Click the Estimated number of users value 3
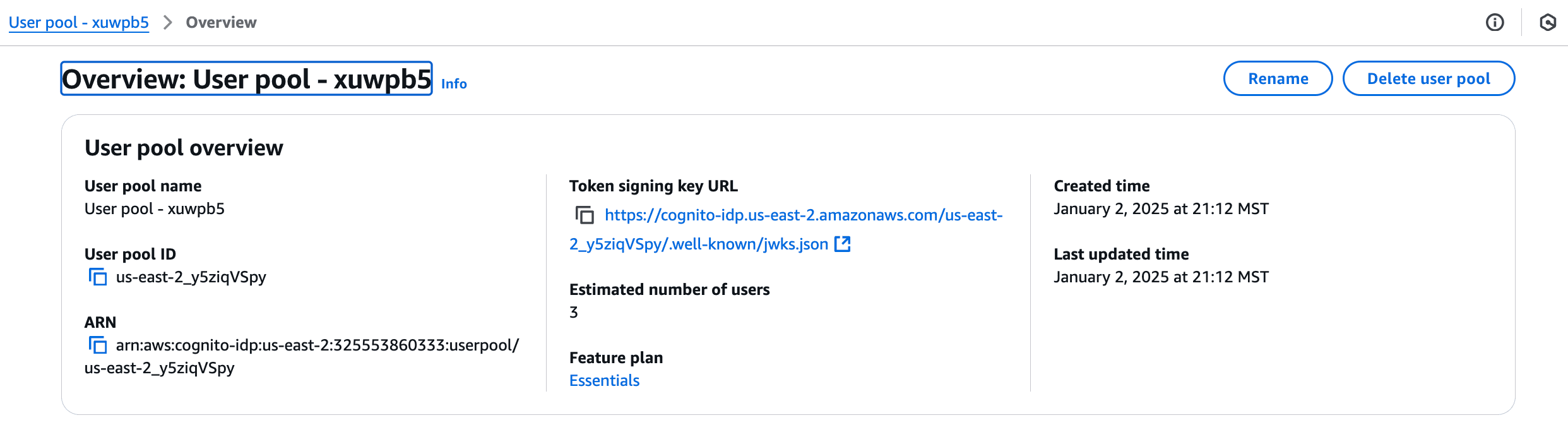1568x432 pixels. [573, 311]
